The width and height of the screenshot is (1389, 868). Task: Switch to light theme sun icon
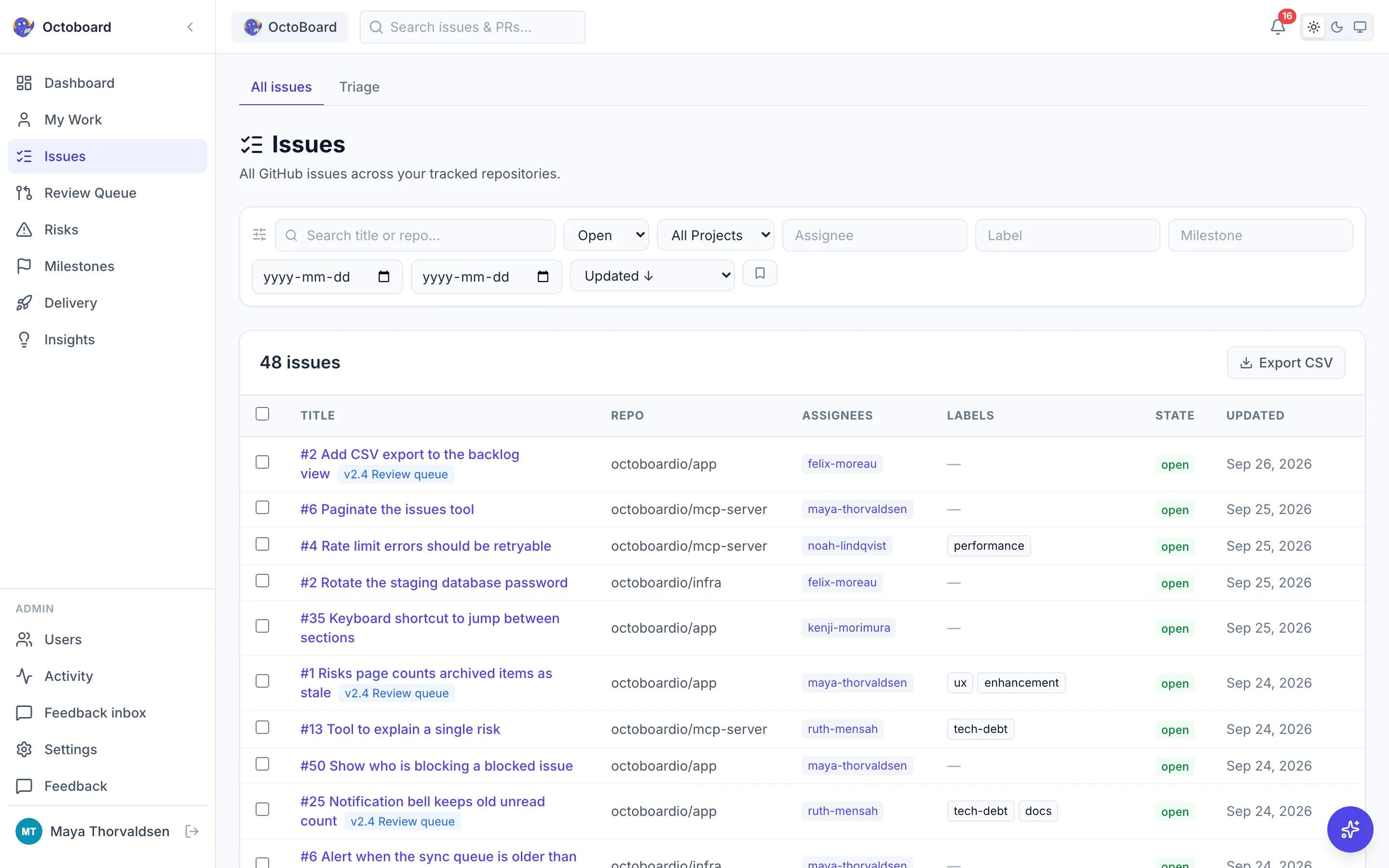coord(1313,27)
